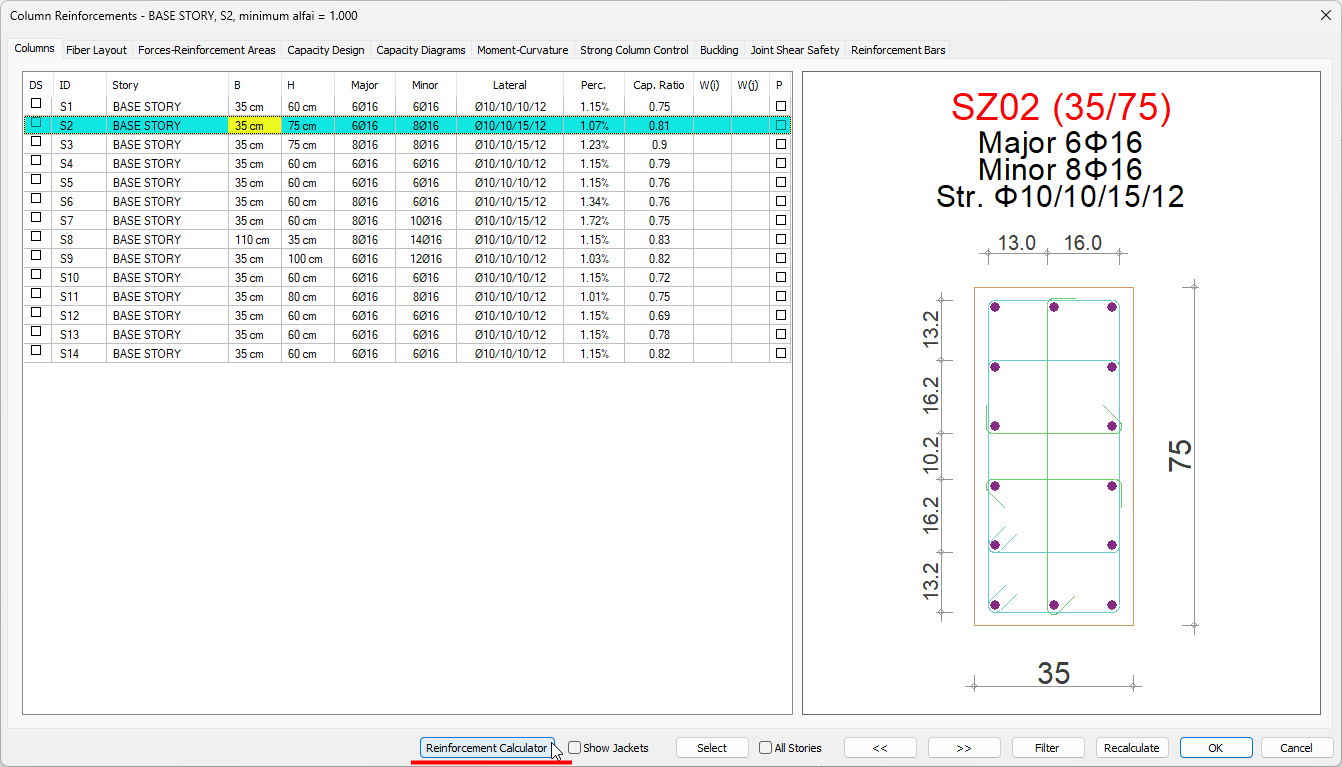This screenshot has width=1342, height=767.
Task: Click the Reinforcement Calculator button
Action: (486, 748)
